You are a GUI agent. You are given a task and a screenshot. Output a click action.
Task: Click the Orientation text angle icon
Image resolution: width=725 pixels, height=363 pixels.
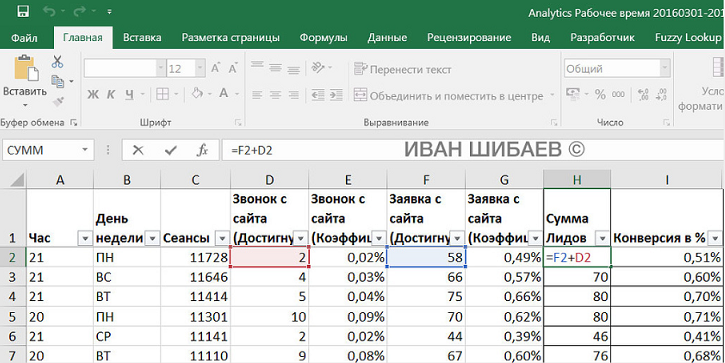pos(318,68)
